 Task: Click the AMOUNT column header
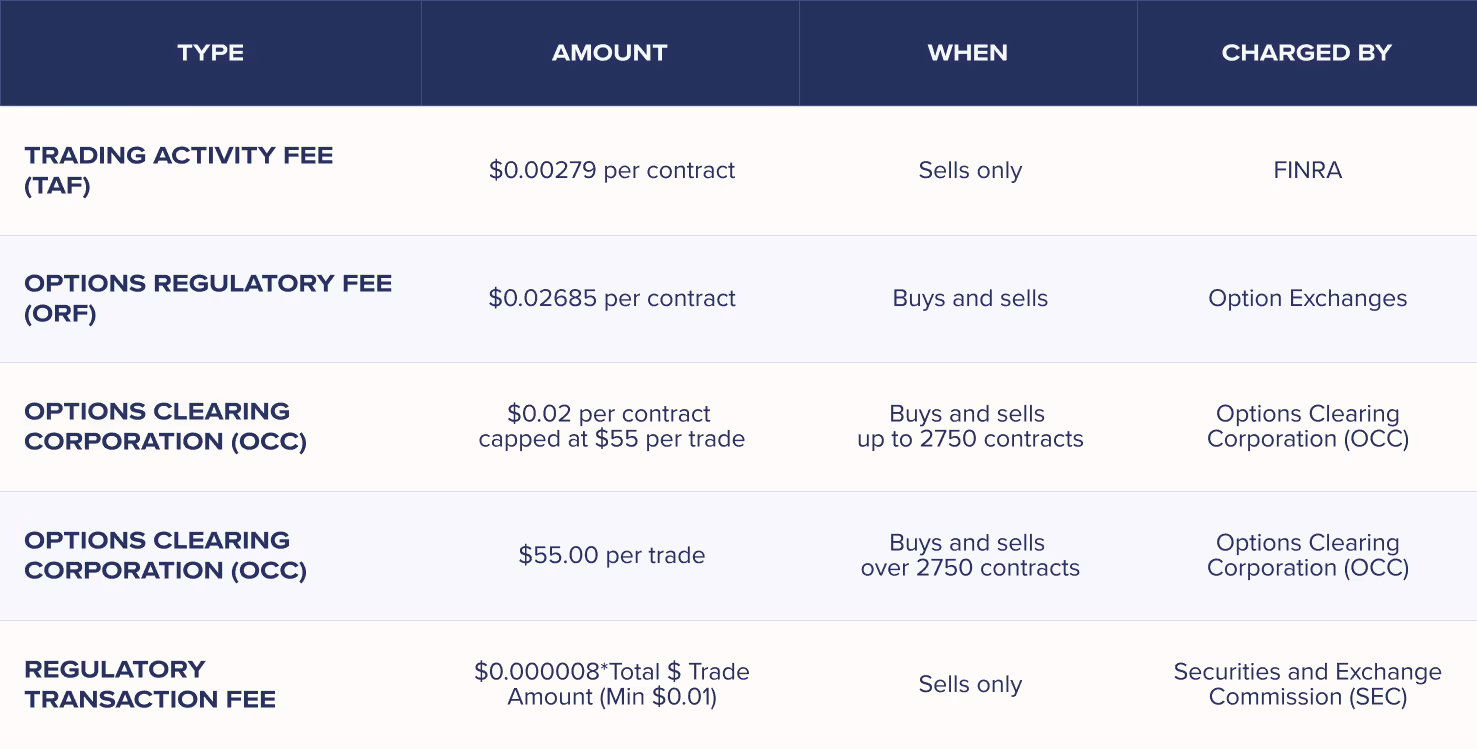coord(609,53)
